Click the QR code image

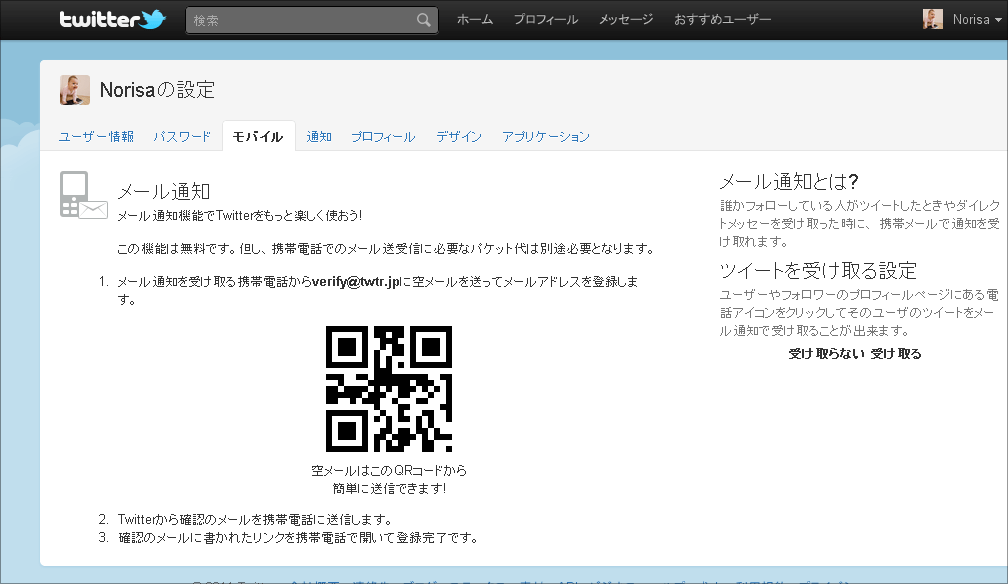tap(389, 388)
